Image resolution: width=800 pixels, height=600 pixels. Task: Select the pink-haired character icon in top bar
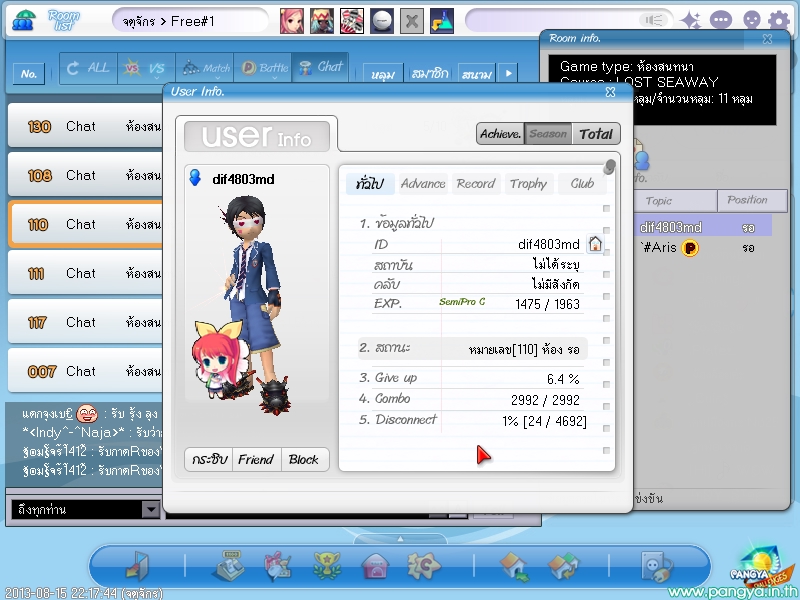(291, 21)
